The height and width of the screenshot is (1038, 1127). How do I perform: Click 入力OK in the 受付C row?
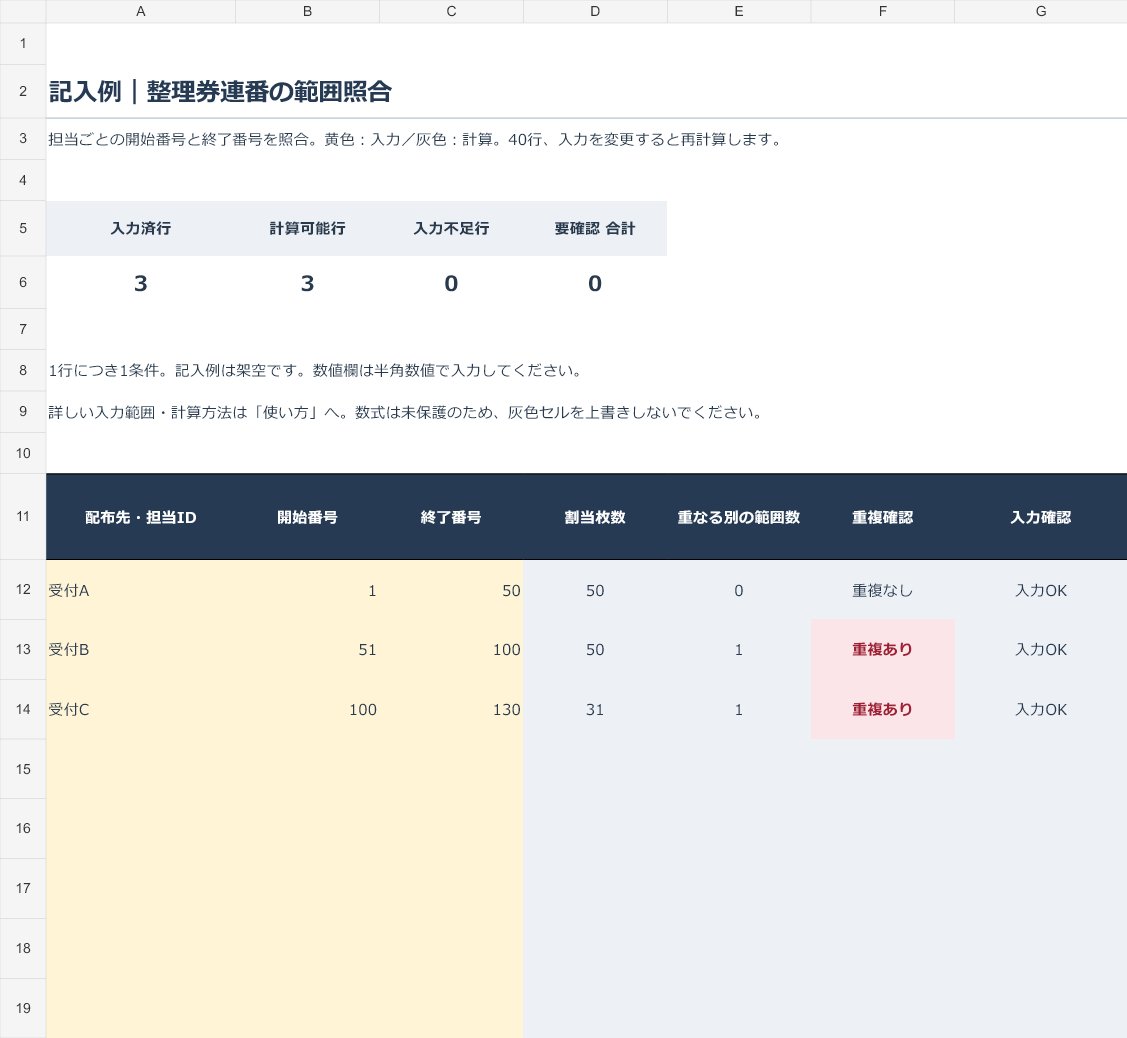1041,709
